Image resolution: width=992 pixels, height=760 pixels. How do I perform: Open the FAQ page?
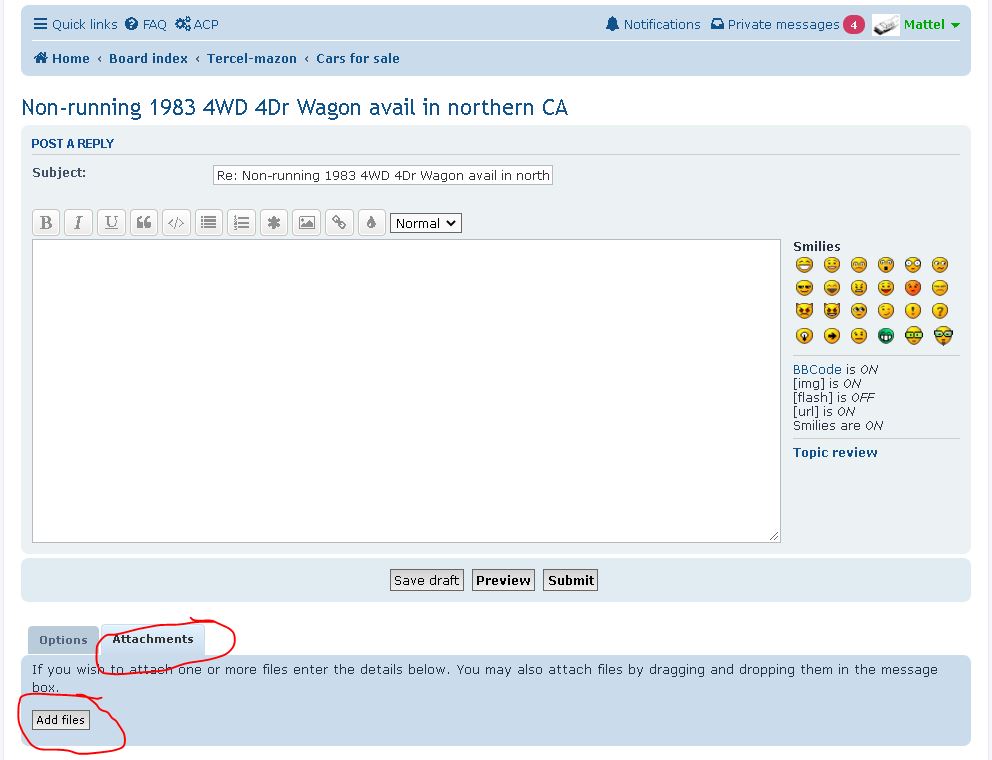click(x=146, y=24)
